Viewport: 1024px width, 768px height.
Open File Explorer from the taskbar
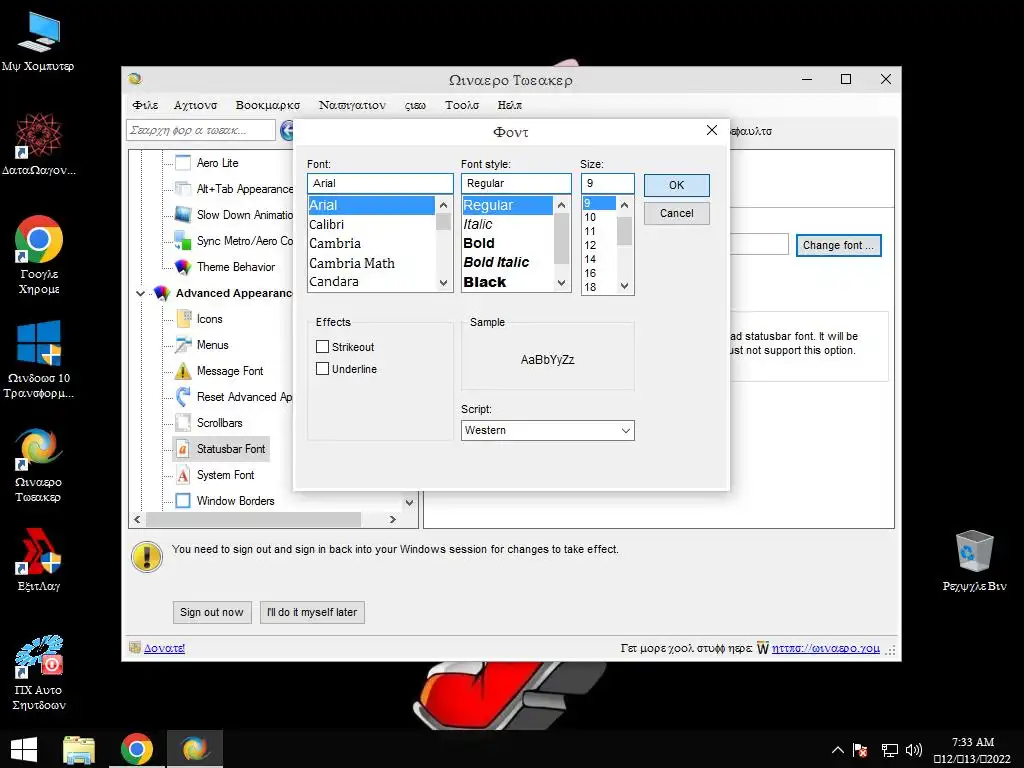pos(79,749)
